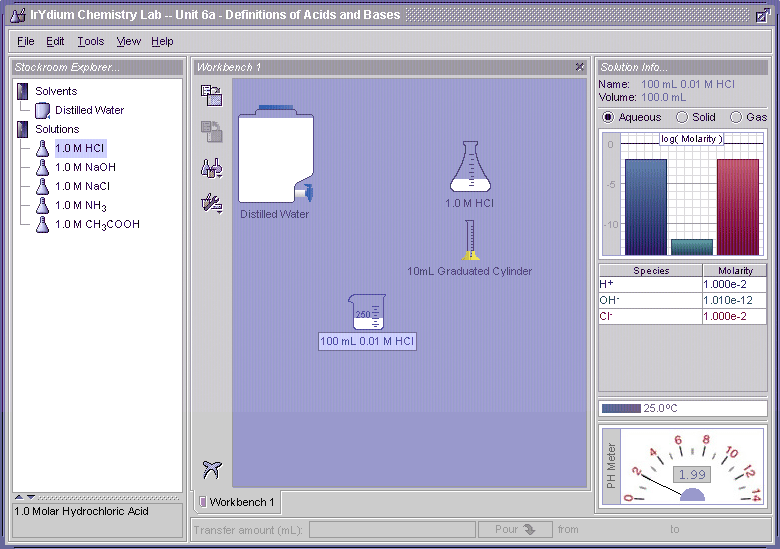780x549 pixels.
Task: Click the tools selection toolbar icon
Action: (211, 204)
